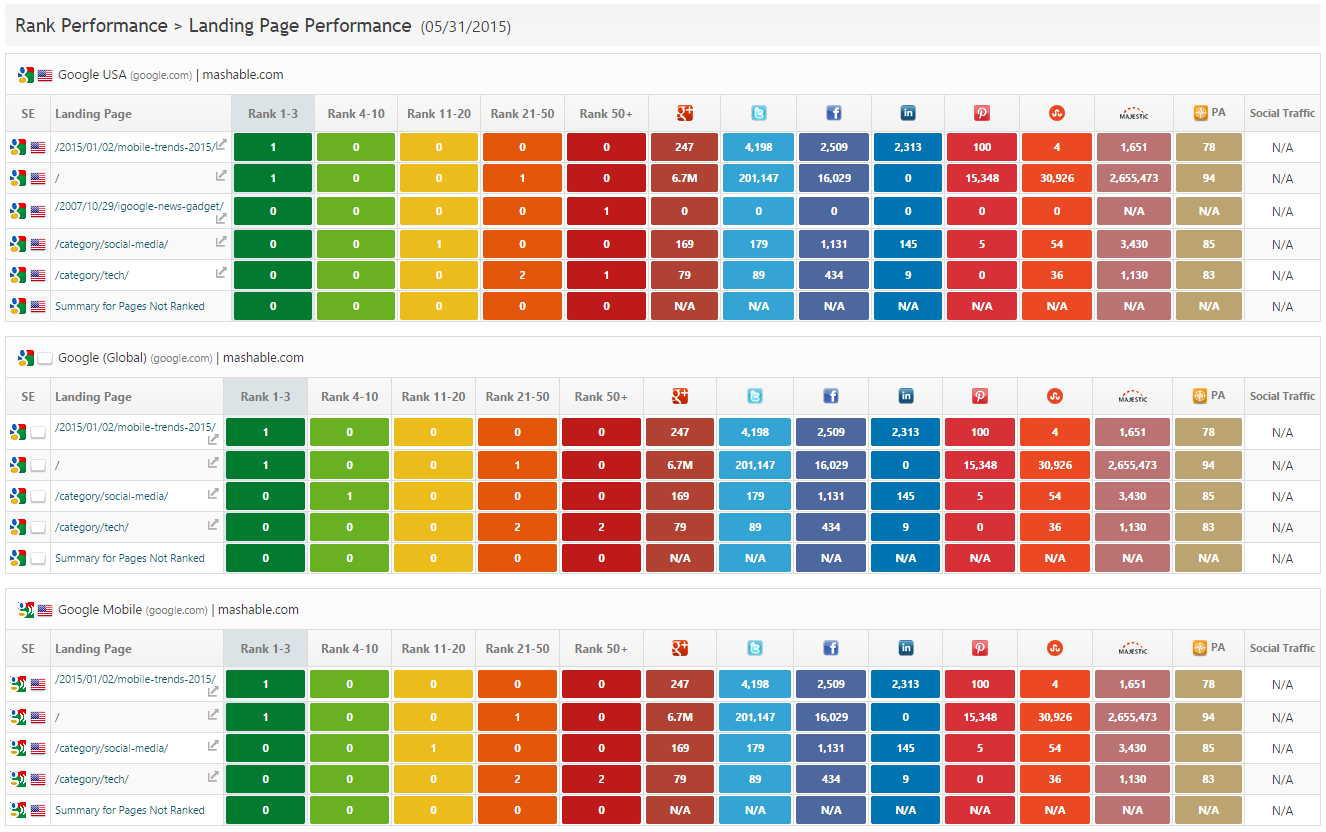Viewport: 1326px width, 832px height.
Task: Click the Rank Performance breadcrumb title
Action: tap(91, 26)
